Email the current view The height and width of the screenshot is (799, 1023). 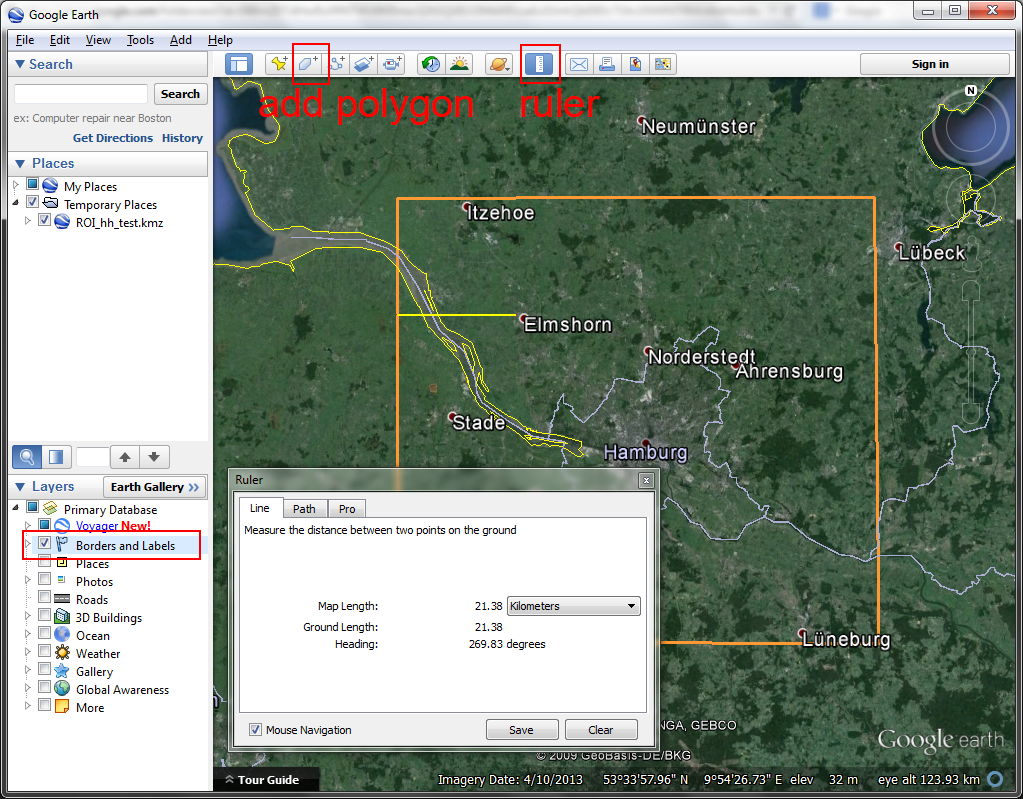pyautogui.click(x=579, y=64)
